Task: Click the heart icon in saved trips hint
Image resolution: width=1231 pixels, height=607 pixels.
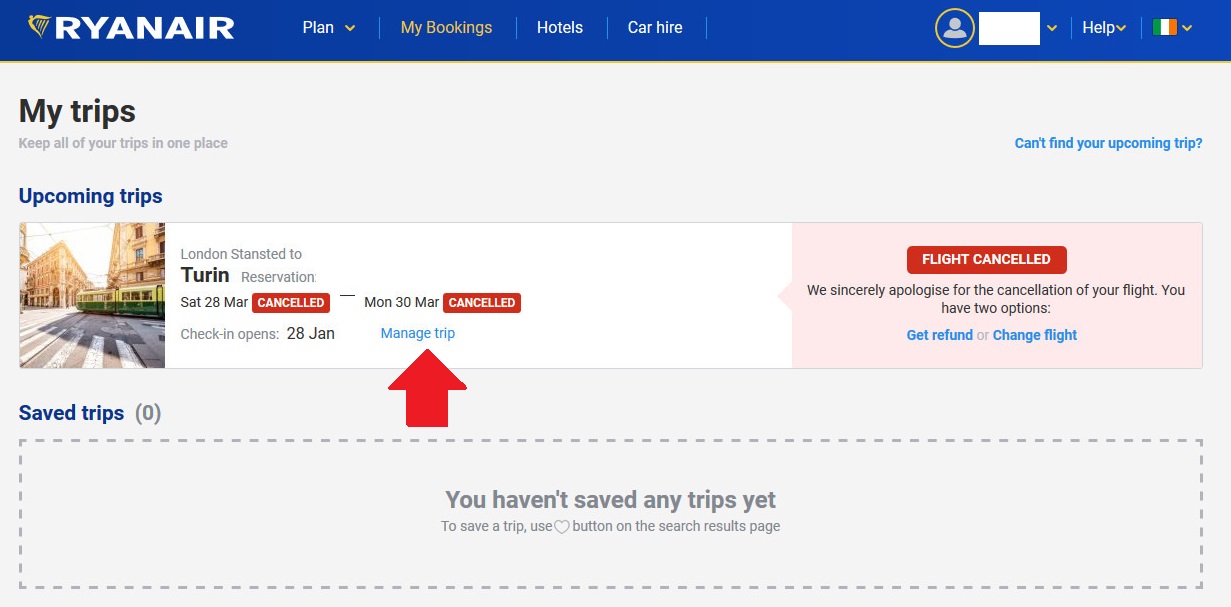Action: (562, 527)
